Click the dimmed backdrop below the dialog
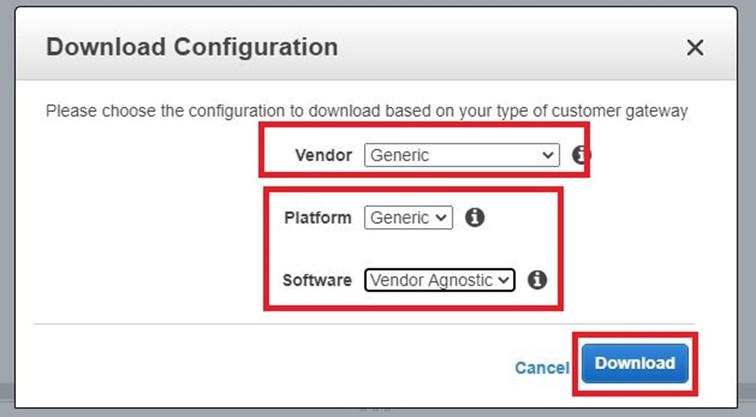The image size is (756, 417). [200, 412]
